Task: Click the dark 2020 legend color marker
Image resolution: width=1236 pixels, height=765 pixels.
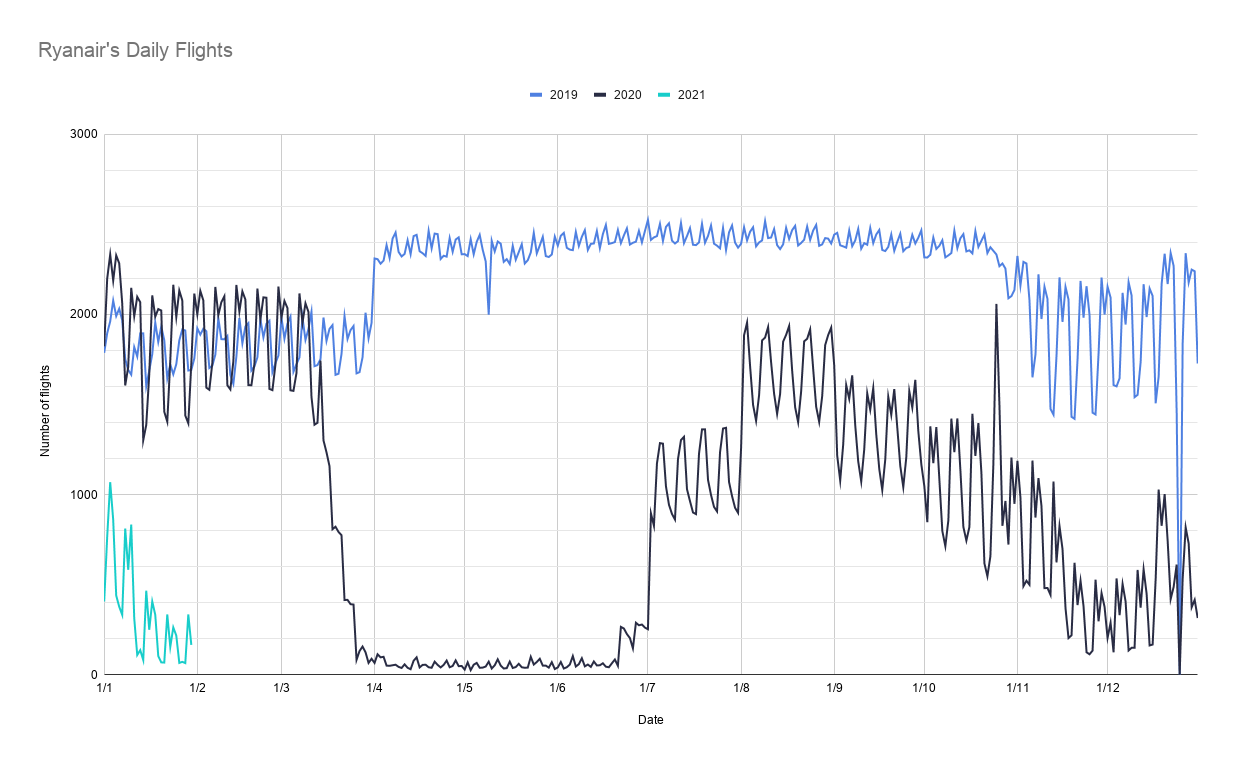Action: tap(600, 95)
